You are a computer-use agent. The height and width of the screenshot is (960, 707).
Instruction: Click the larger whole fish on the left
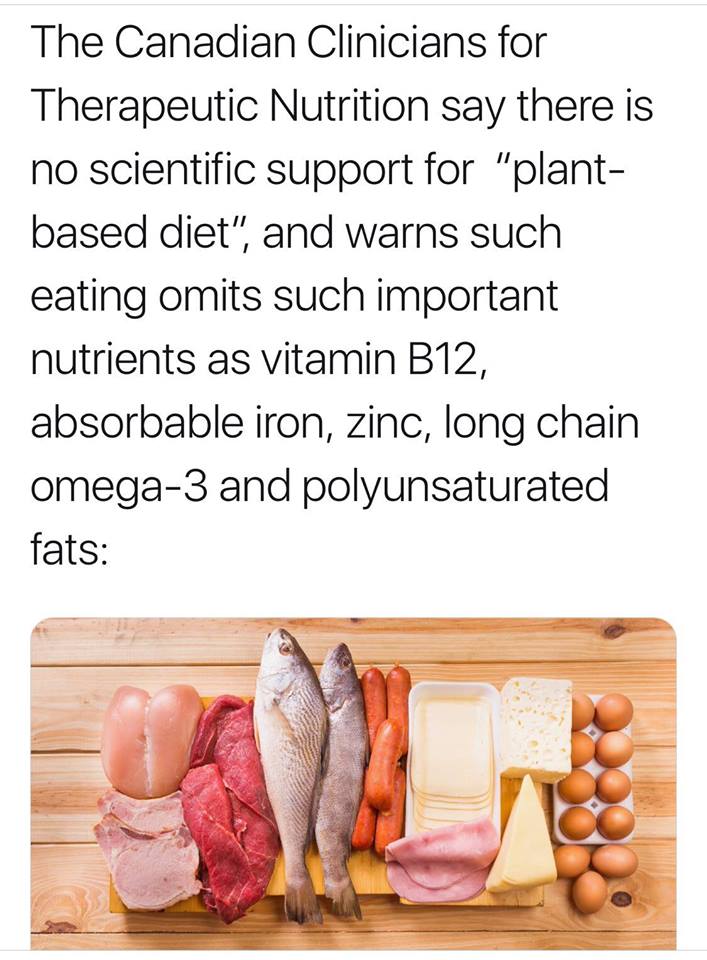pos(288,760)
